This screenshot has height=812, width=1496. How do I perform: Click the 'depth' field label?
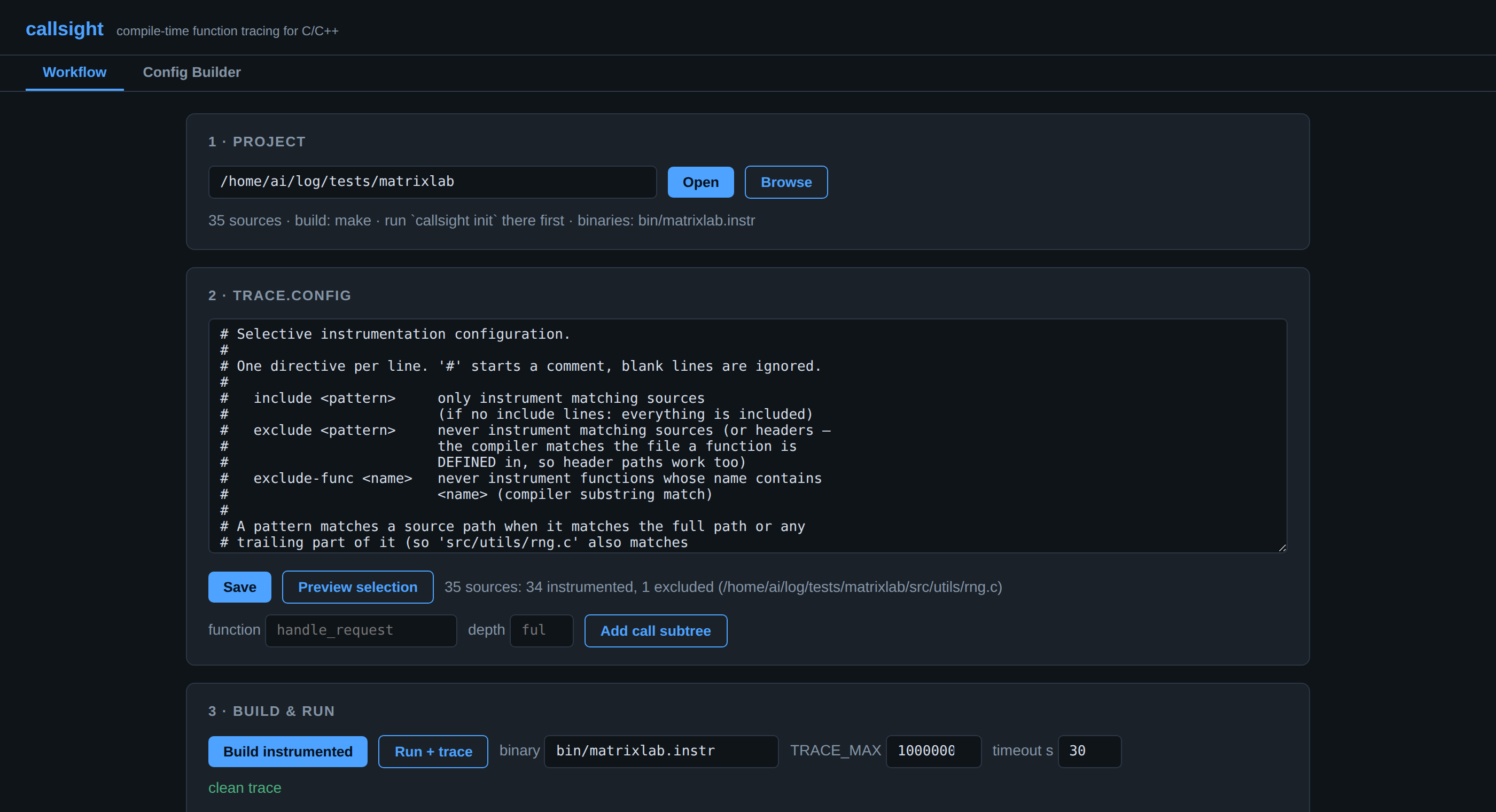click(486, 630)
